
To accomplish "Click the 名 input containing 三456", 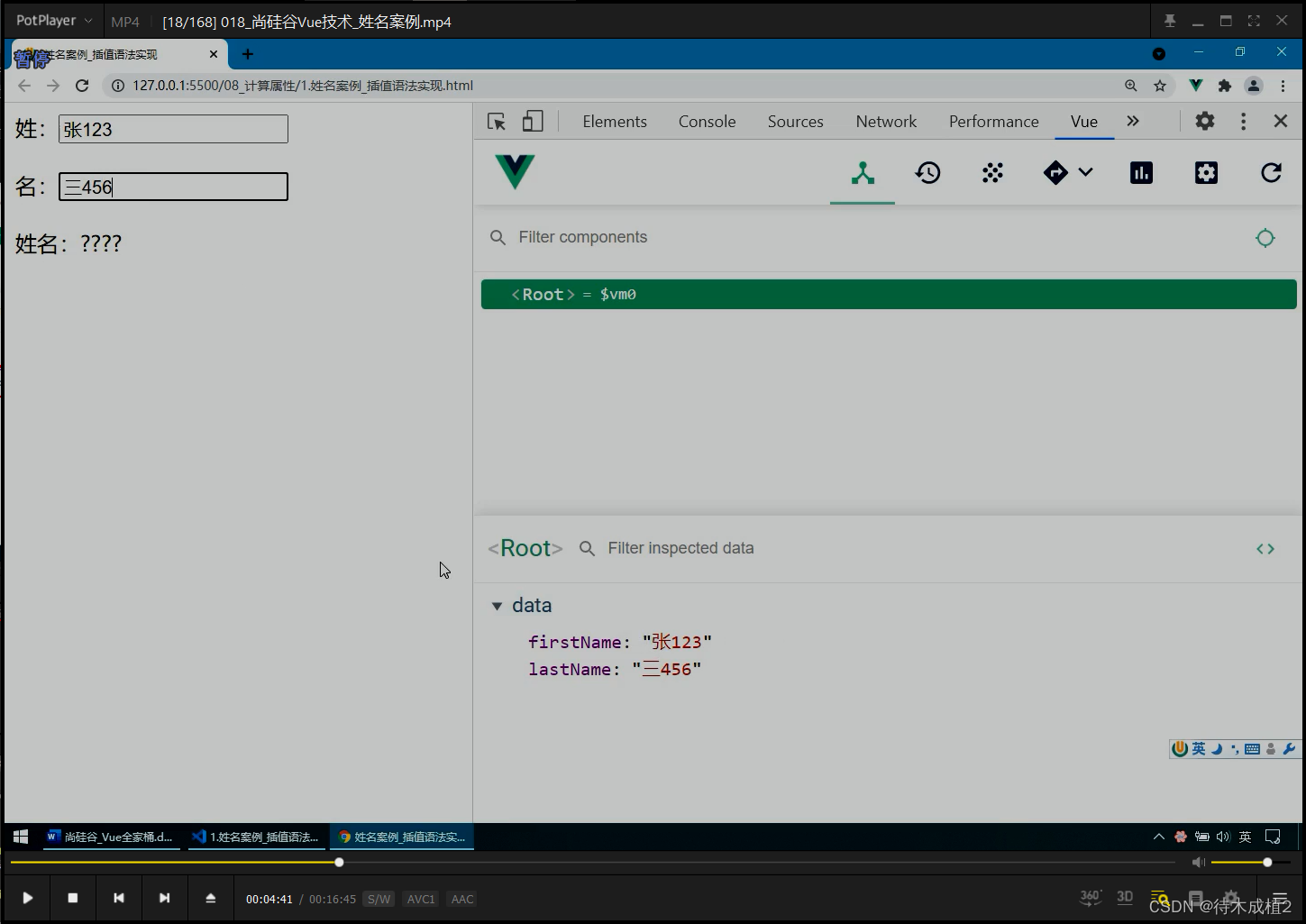I will [x=173, y=187].
